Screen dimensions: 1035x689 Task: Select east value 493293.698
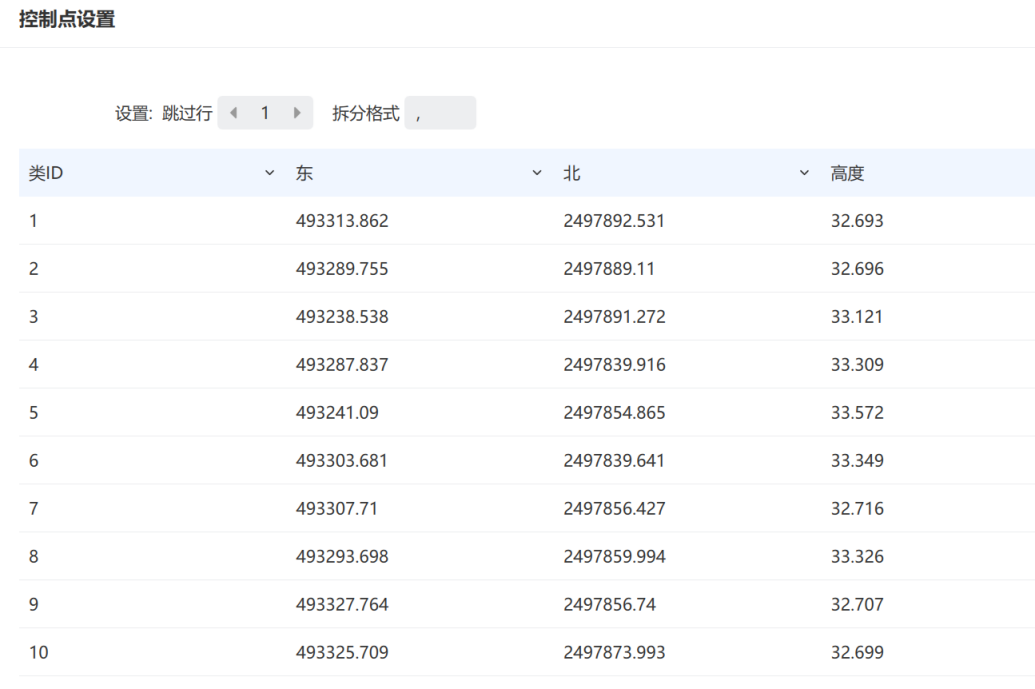(x=342, y=557)
